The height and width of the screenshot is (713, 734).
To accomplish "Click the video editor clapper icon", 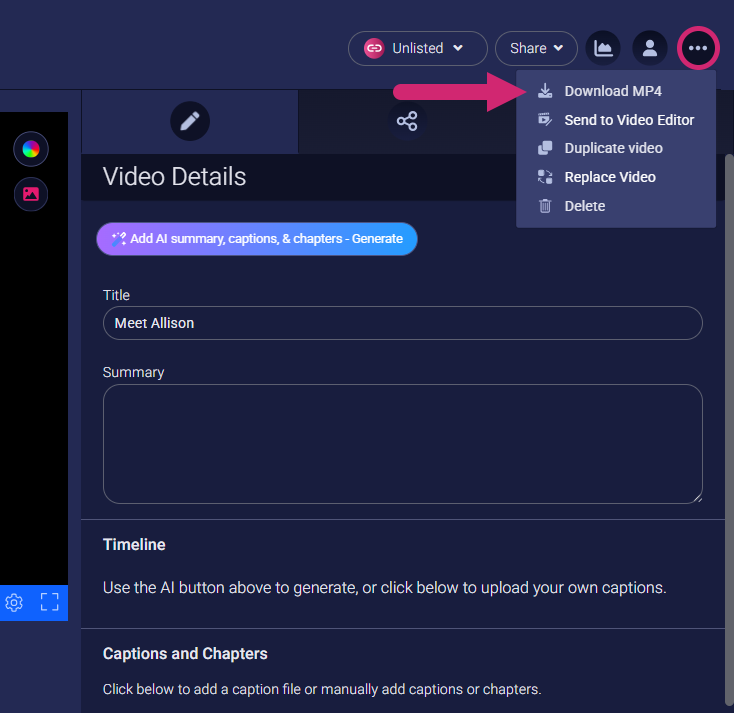I will [545, 120].
